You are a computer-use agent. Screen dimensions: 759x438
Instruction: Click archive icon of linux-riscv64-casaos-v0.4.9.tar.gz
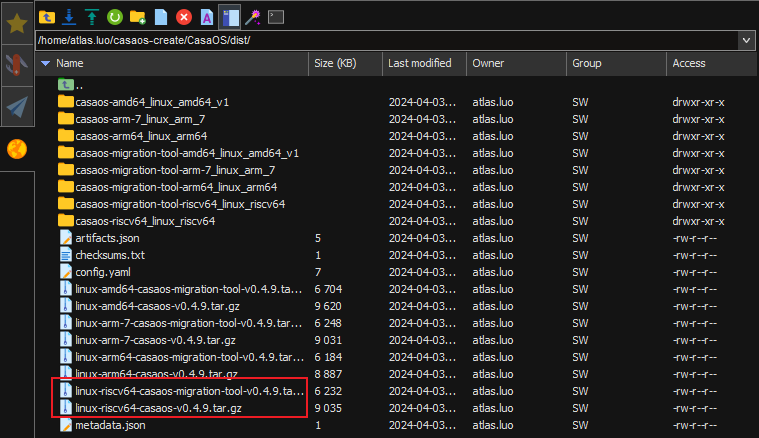coord(65,408)
